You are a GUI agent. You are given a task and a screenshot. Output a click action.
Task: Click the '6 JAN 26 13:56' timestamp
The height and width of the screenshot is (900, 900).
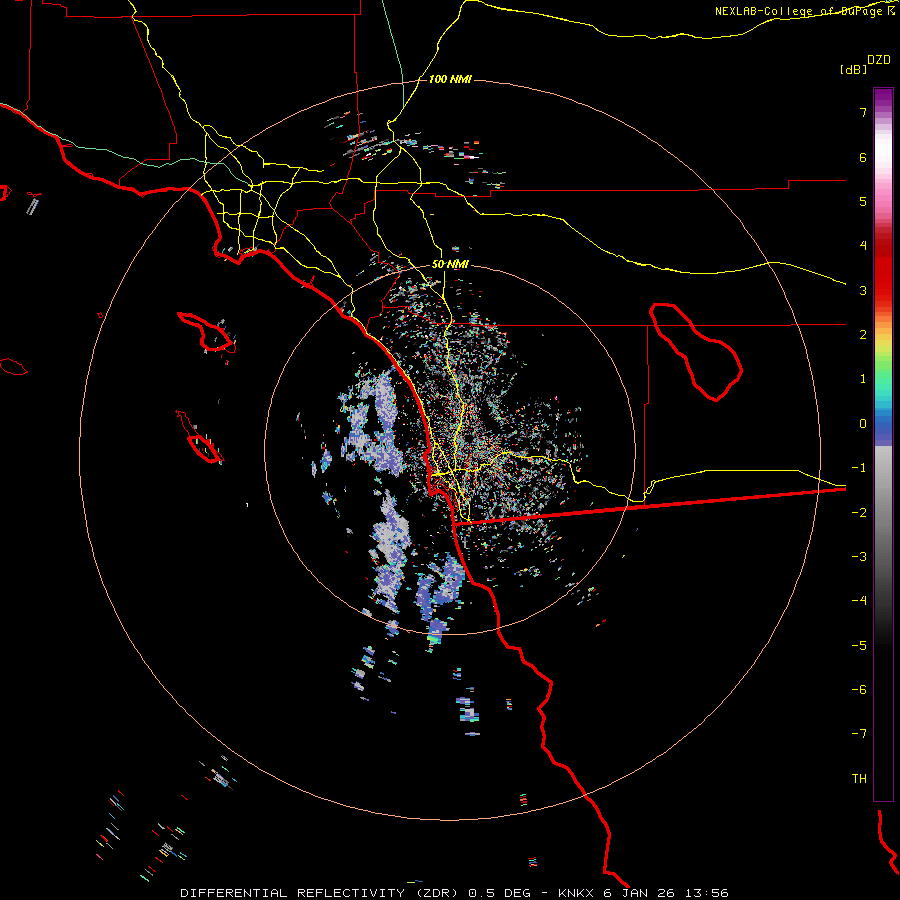pyautogui.click(x=666, y=893)
